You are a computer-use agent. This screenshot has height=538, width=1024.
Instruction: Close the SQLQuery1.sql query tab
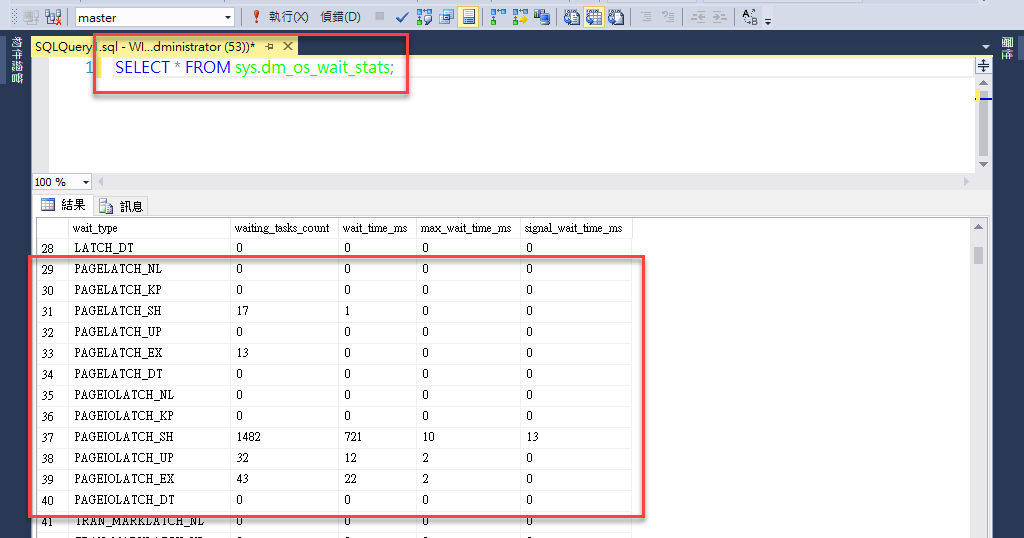[287, 46]
